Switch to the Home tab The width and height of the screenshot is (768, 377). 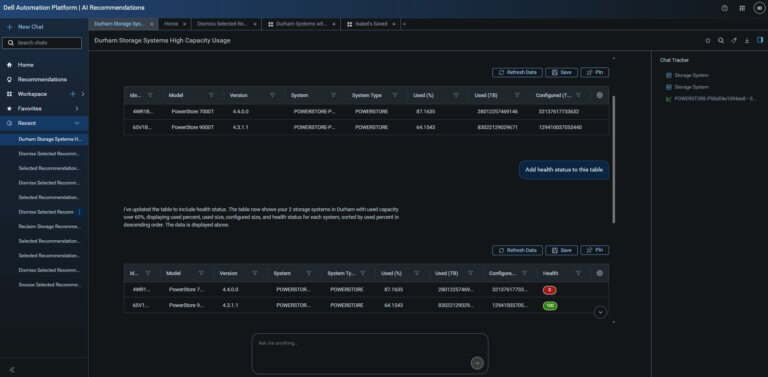171,24
